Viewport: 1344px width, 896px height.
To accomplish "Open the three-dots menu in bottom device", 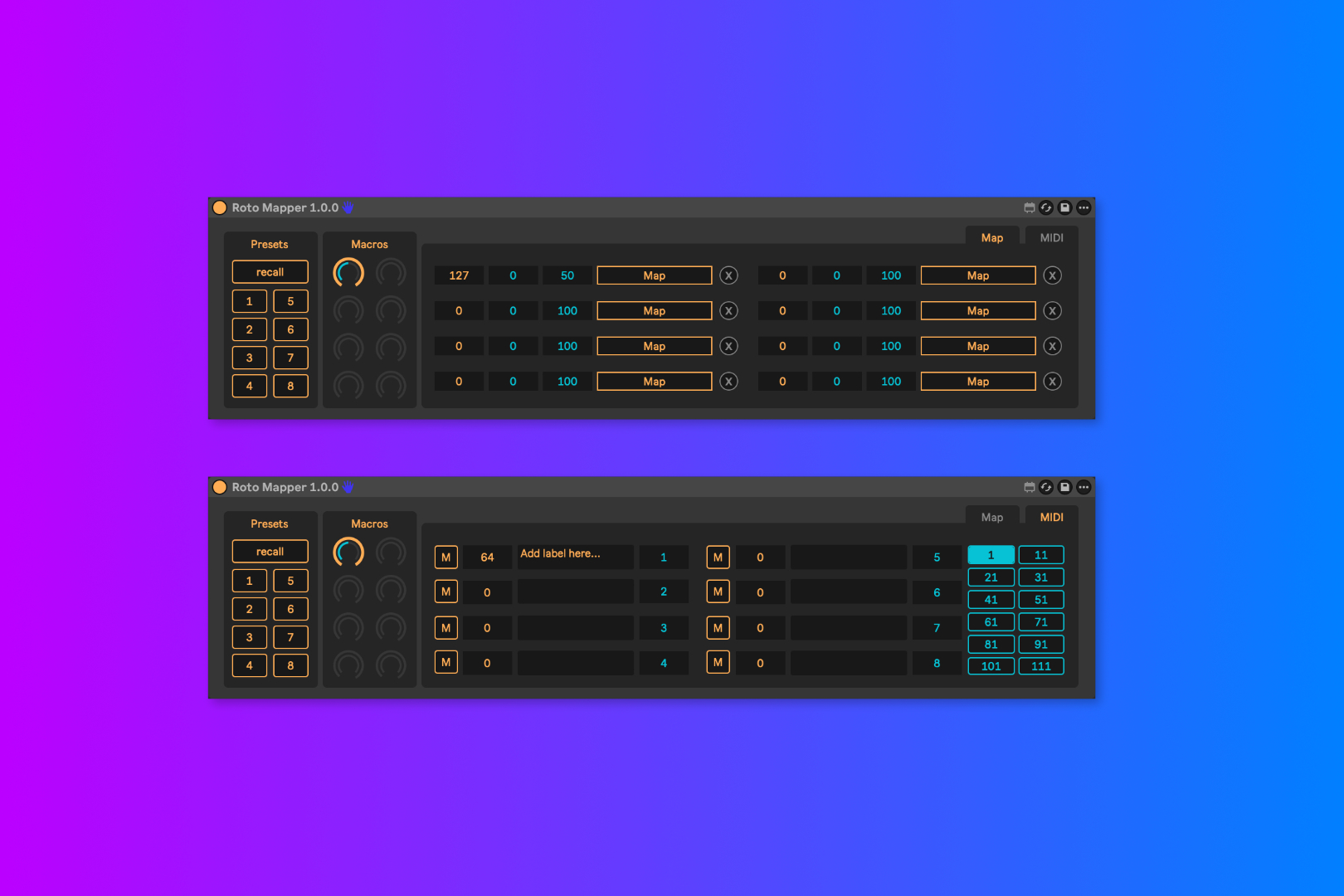I will (1083, 487).
